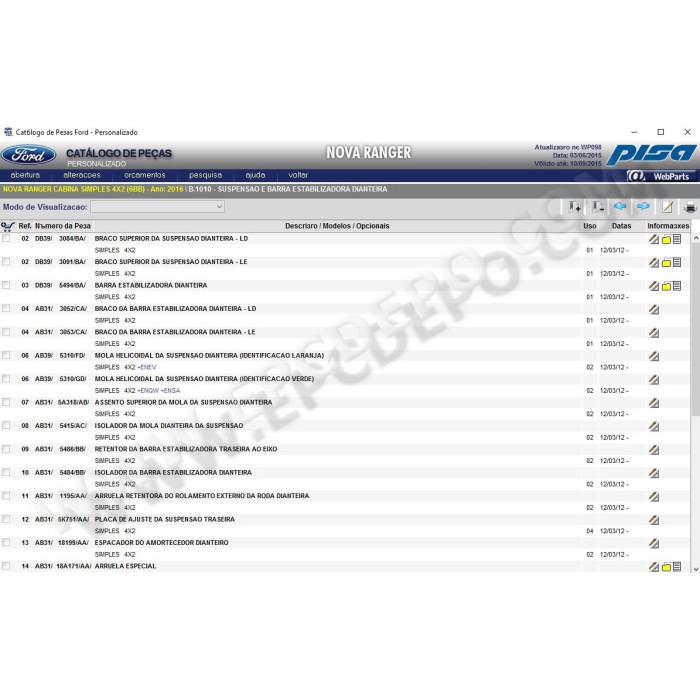
Task: Check the box for DB39 3091/BA
Action: (6, 262)
